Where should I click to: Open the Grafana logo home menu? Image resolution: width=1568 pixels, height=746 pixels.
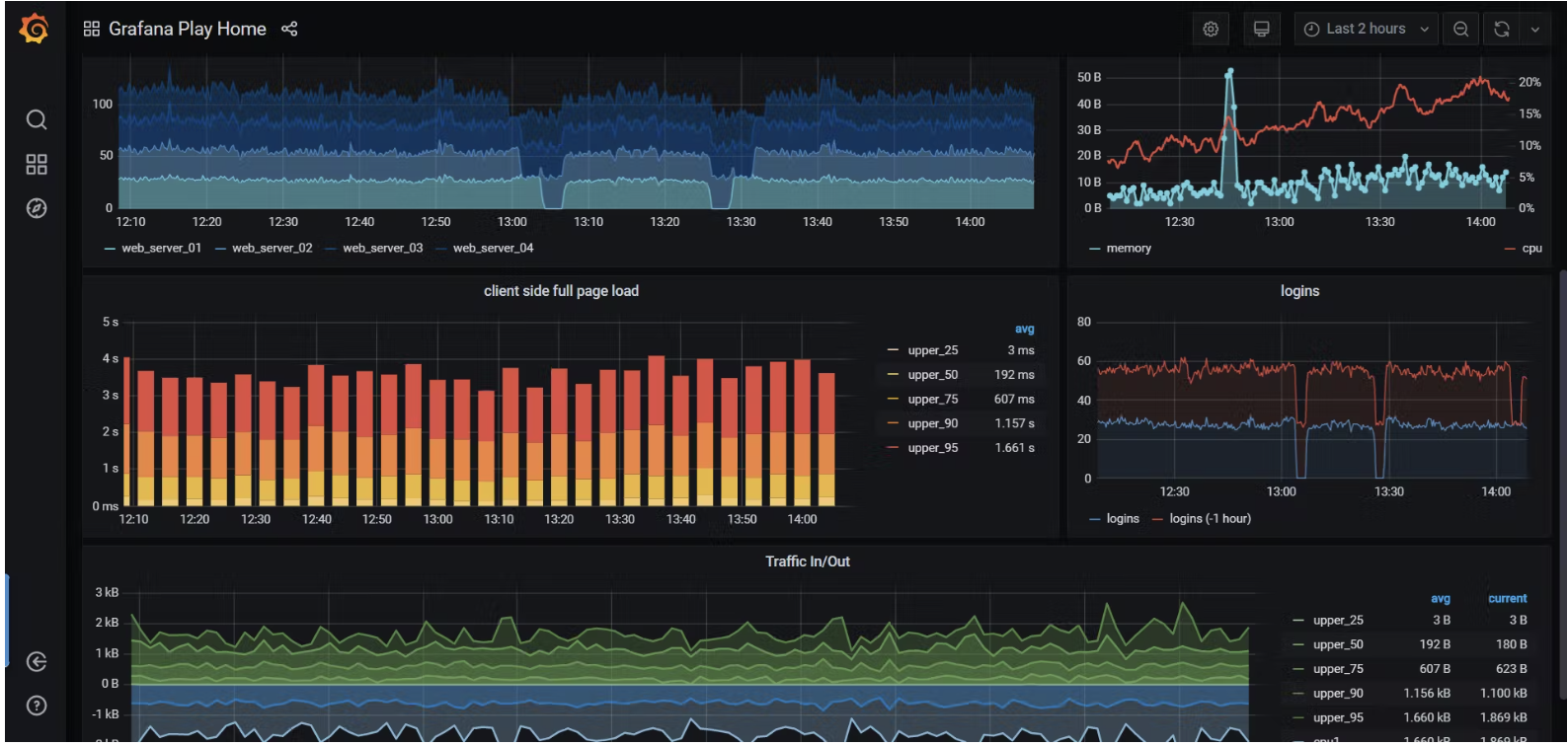click(x=35, y=29)
